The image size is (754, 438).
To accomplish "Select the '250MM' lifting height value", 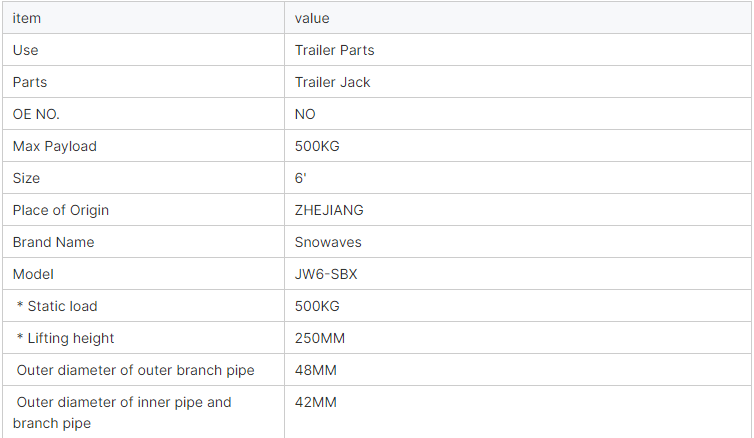I will [320, 338].
